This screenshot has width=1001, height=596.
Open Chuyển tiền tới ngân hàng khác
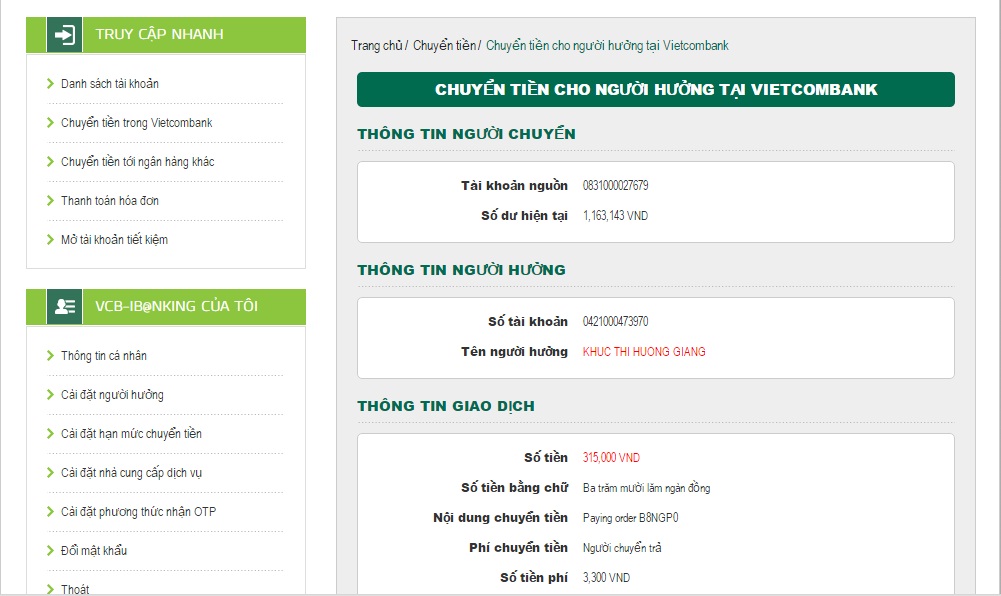(x=137, y=161)
